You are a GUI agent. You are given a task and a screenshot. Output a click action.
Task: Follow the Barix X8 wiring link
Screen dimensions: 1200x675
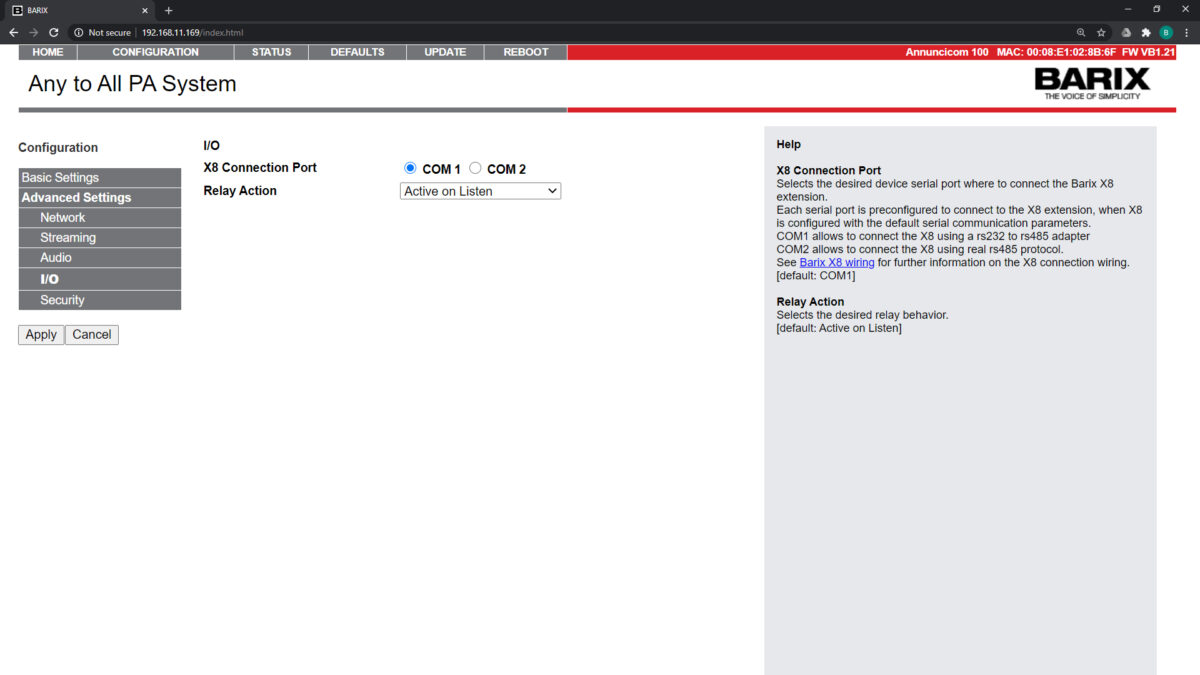pyautogui.click(x=836, y=263)
